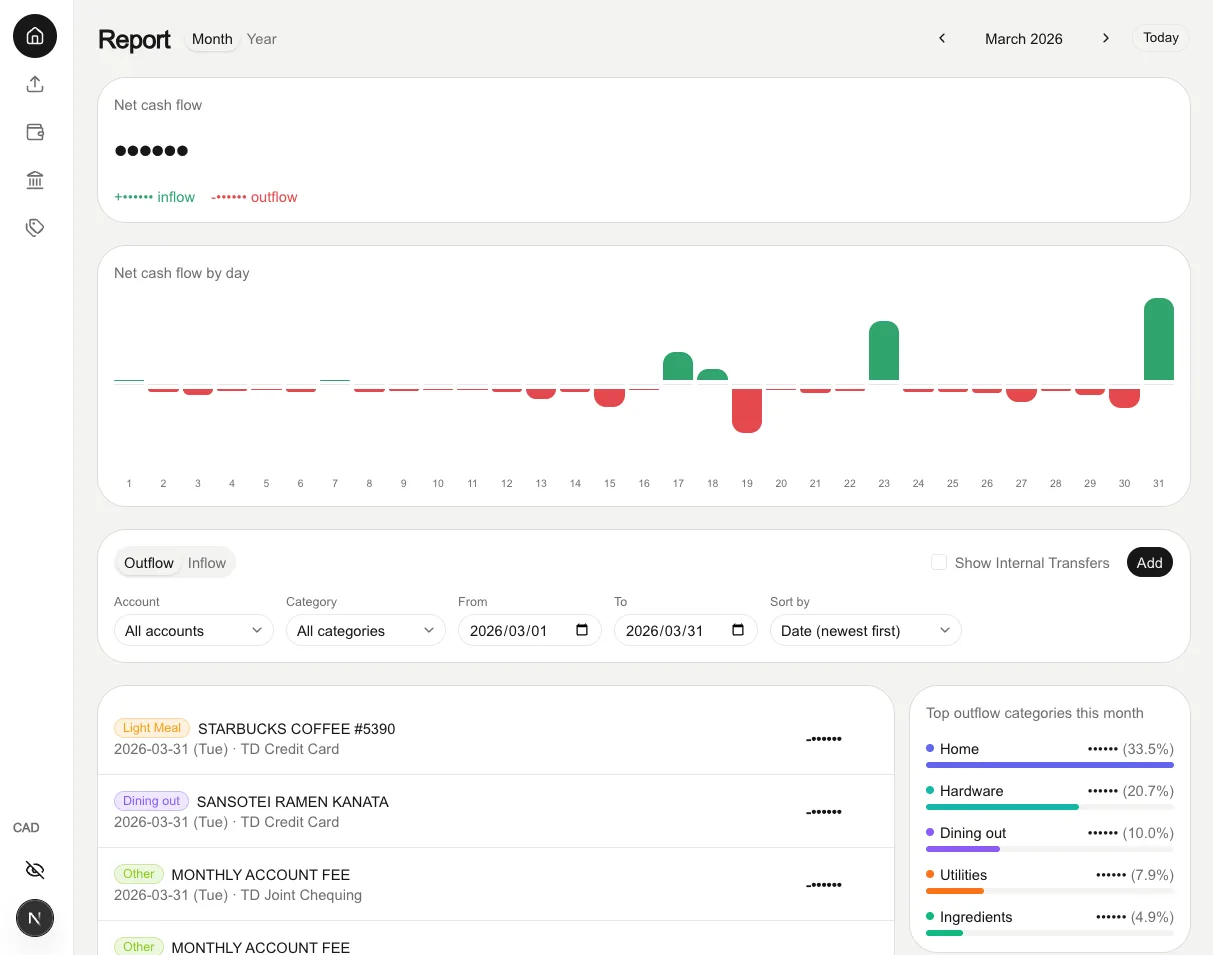The height and width of the screenshot is (955, 1213).
Task: Select the Inflow tab
Action: (207, 563)
